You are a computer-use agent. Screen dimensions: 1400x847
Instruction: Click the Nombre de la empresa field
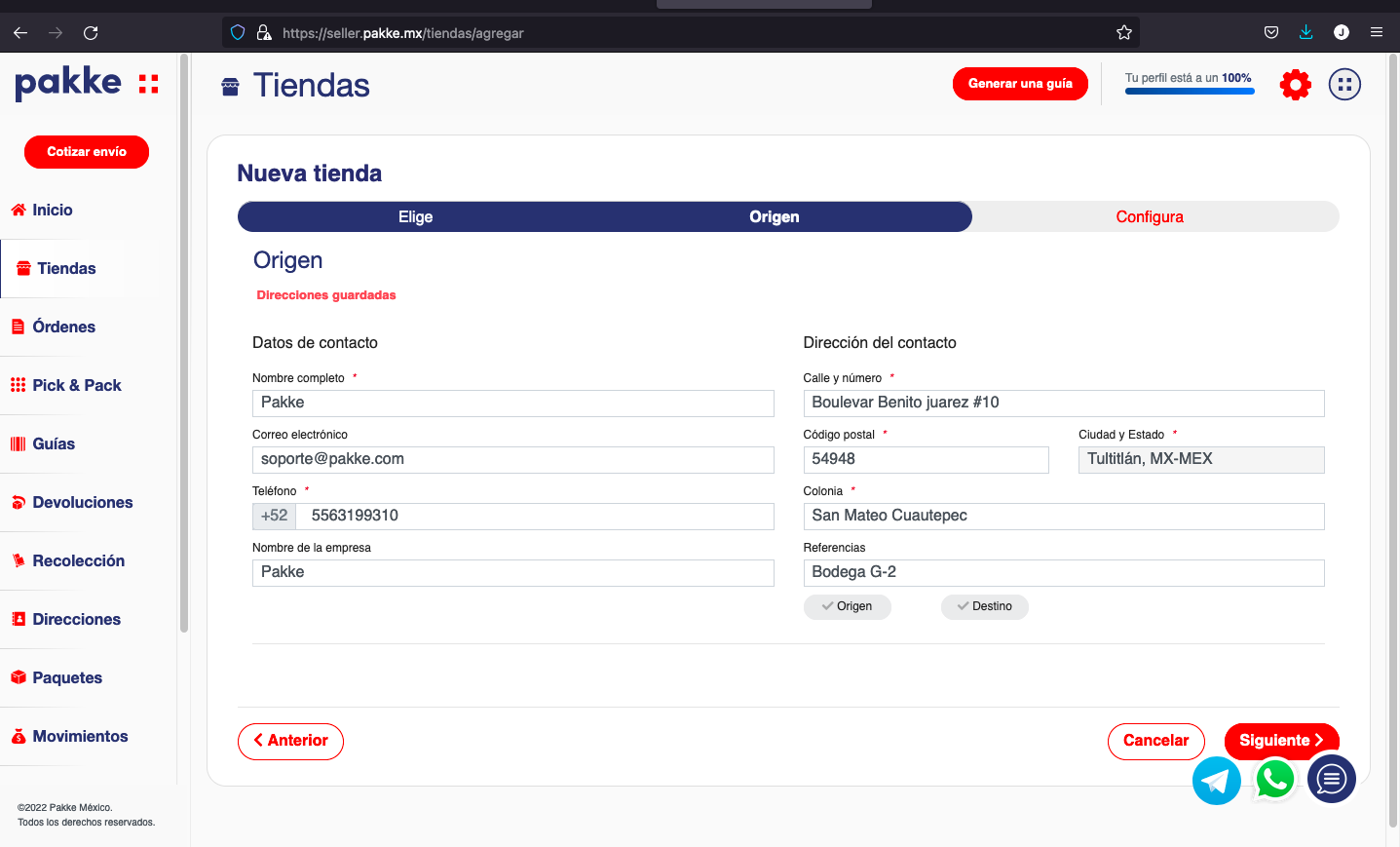click(513, 572)
